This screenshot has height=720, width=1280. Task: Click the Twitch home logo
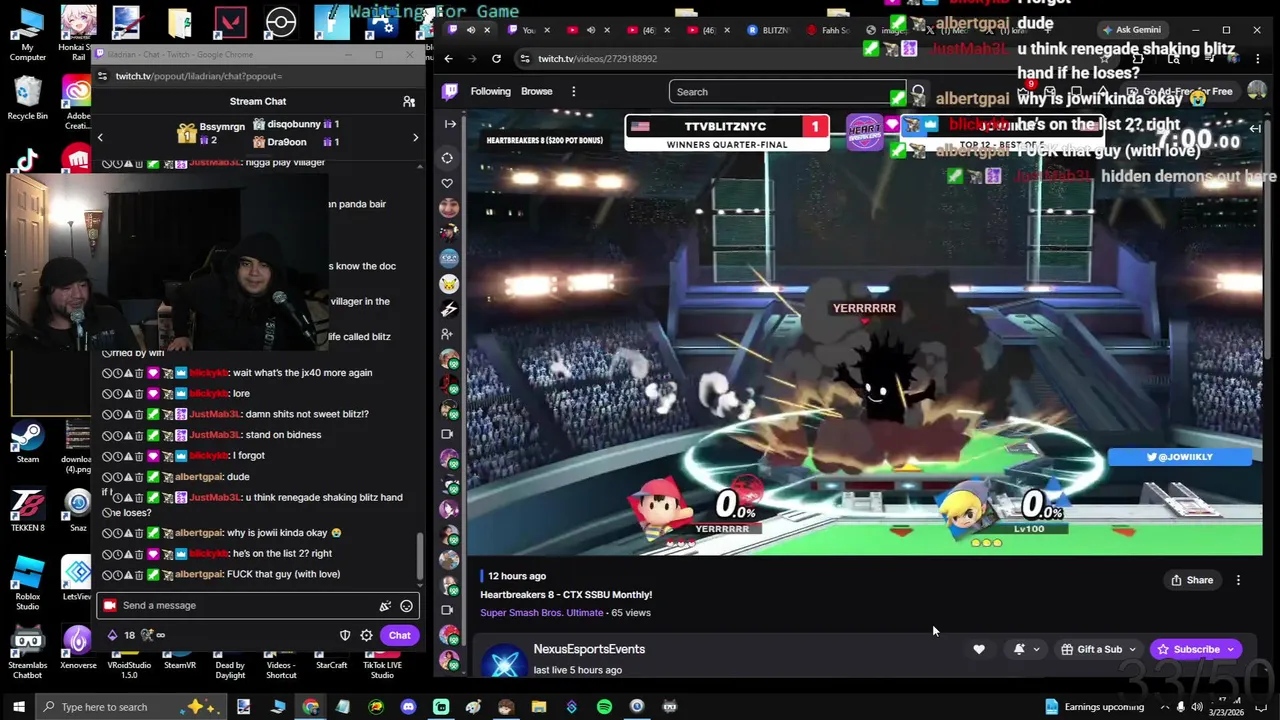[x=450, y=92]
